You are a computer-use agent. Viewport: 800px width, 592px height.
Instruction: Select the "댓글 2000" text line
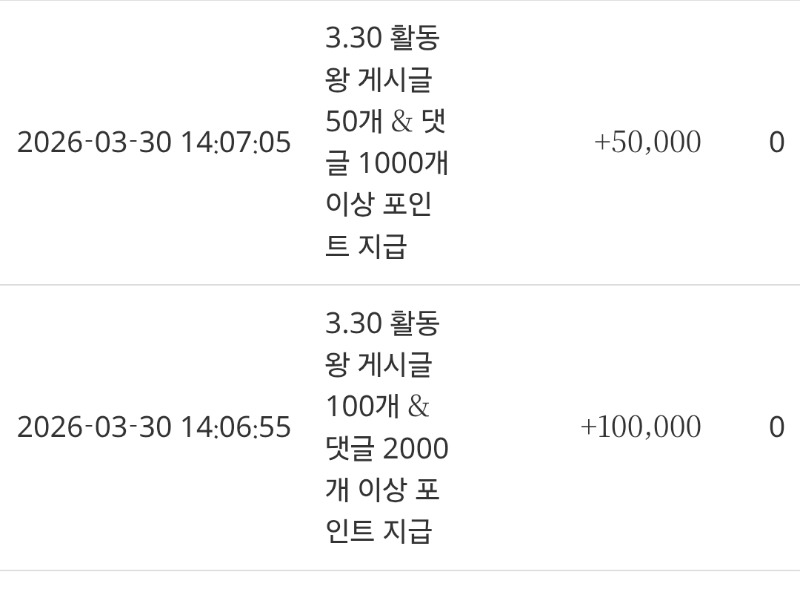[386, 449]
